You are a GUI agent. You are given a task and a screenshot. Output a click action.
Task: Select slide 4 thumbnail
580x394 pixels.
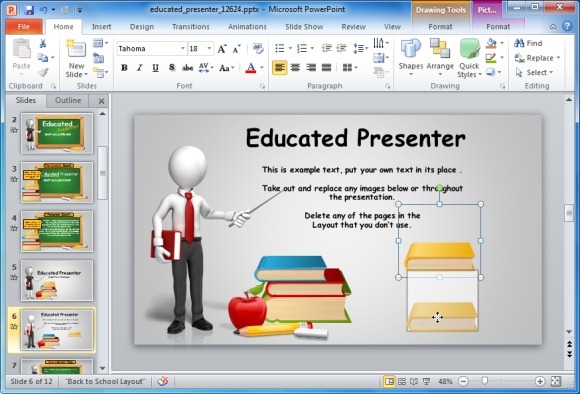[57, 231]
